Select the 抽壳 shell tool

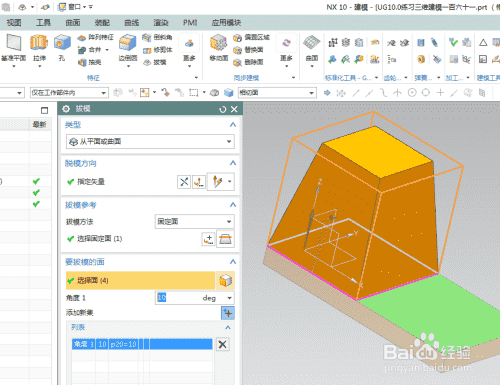(x=89, y=62)
